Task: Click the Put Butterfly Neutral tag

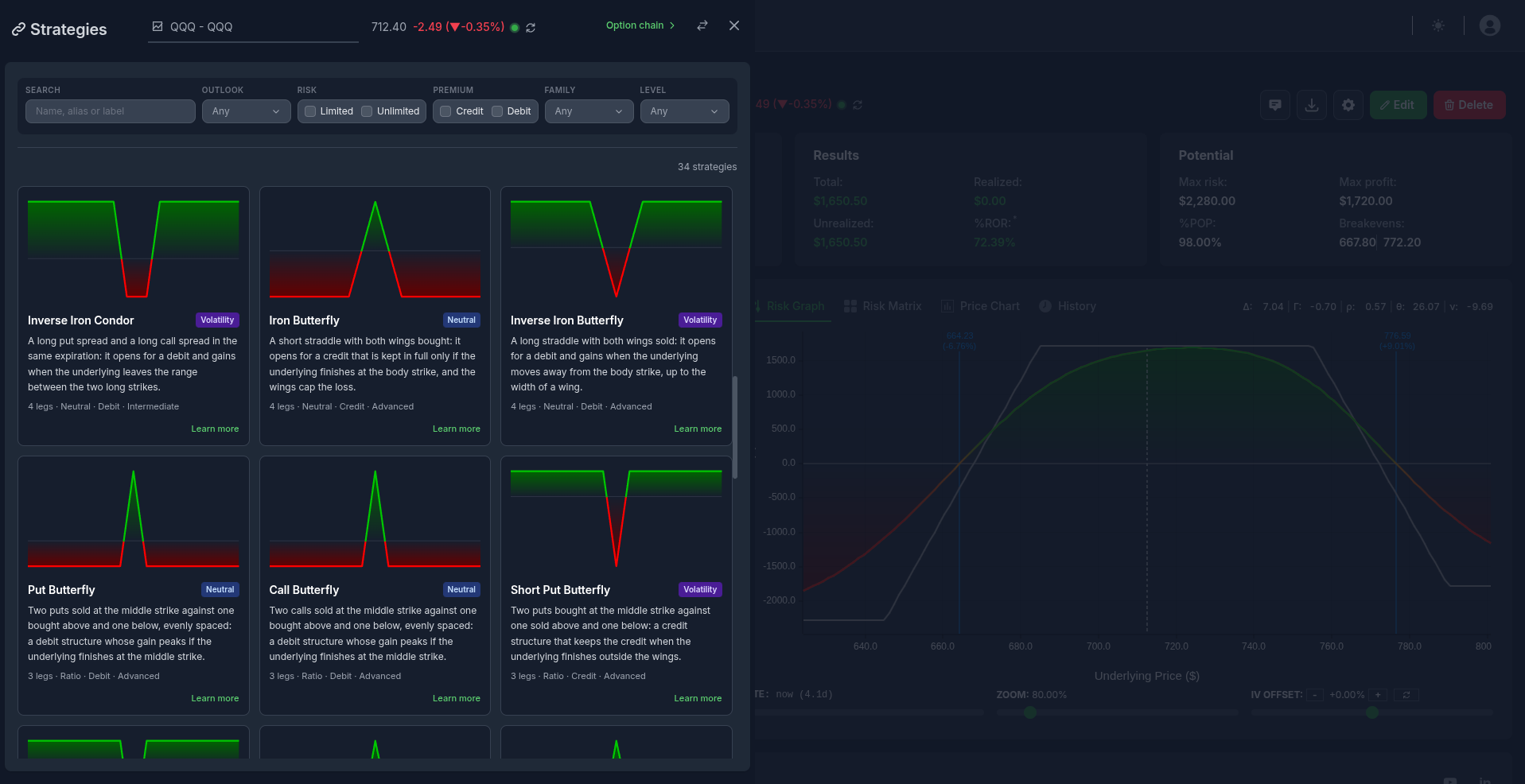Action: point(220,589)
